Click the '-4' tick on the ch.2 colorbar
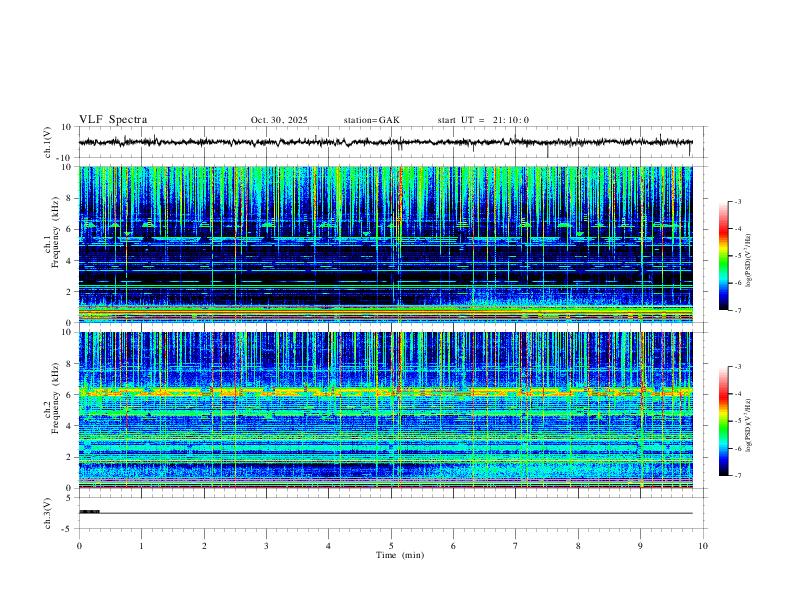The image size is (792, 612). tap(738, 393)
